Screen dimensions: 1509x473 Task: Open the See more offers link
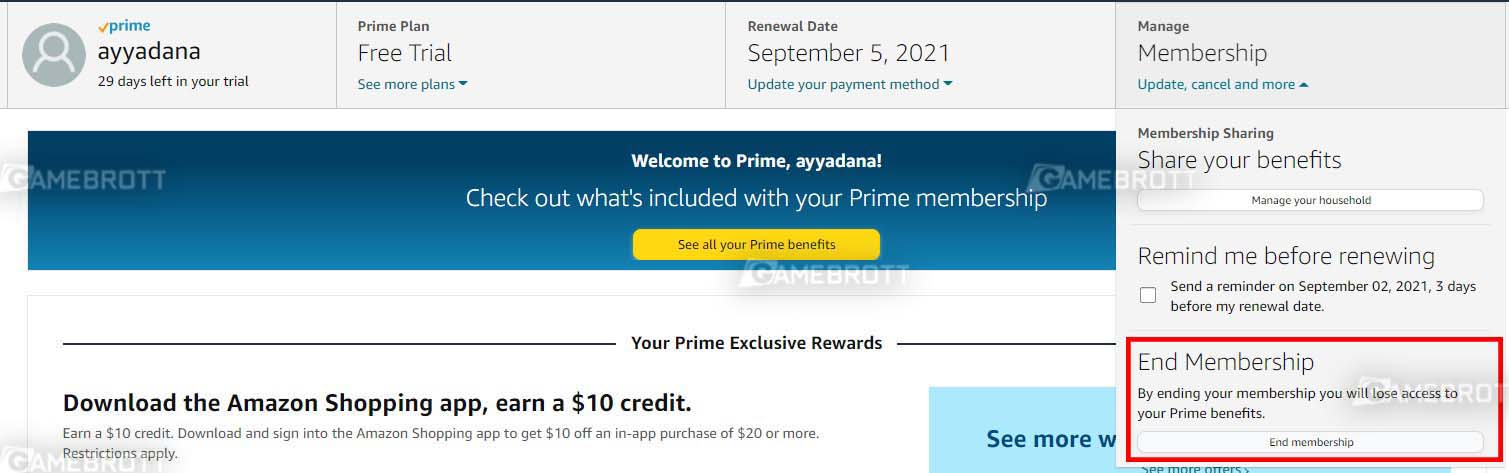(x=1195, y=468)
